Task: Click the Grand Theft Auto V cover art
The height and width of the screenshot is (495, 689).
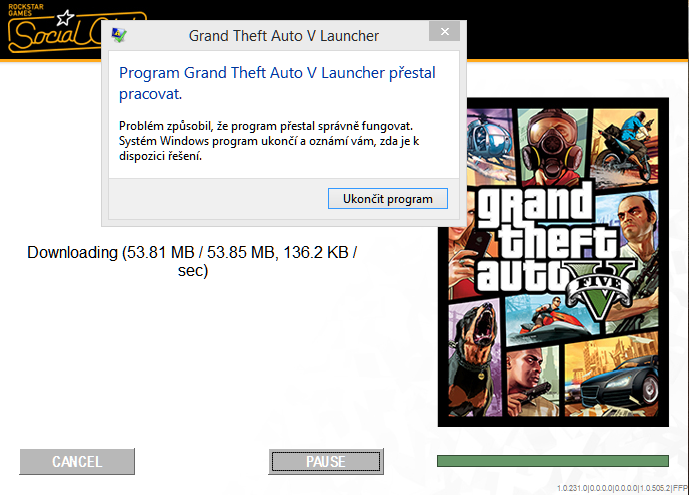Action: [x=553, y=262]
